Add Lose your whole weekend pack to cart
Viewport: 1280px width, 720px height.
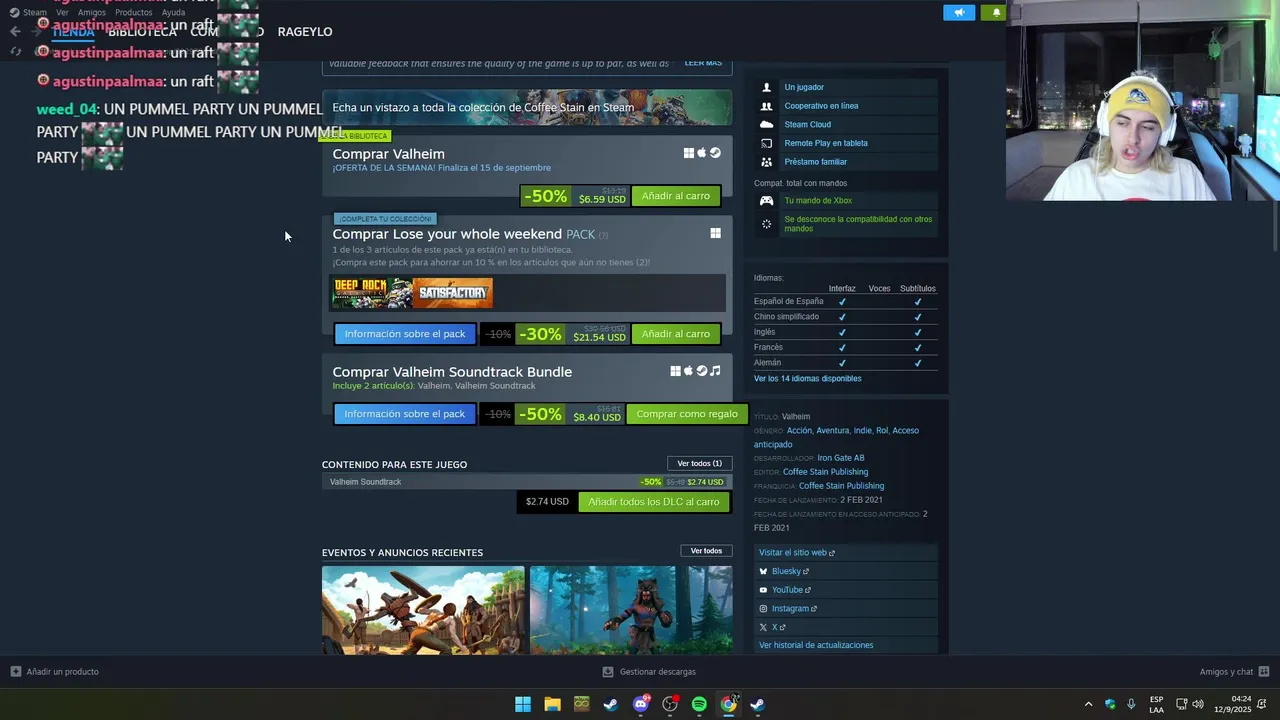(675, 334)
